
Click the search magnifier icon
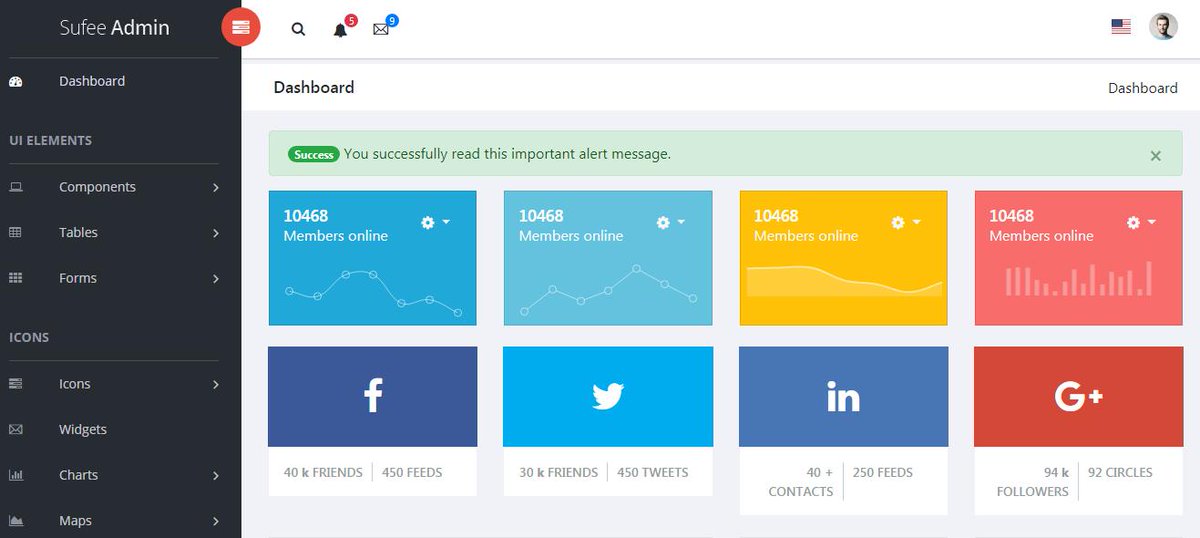pos(298,29)
